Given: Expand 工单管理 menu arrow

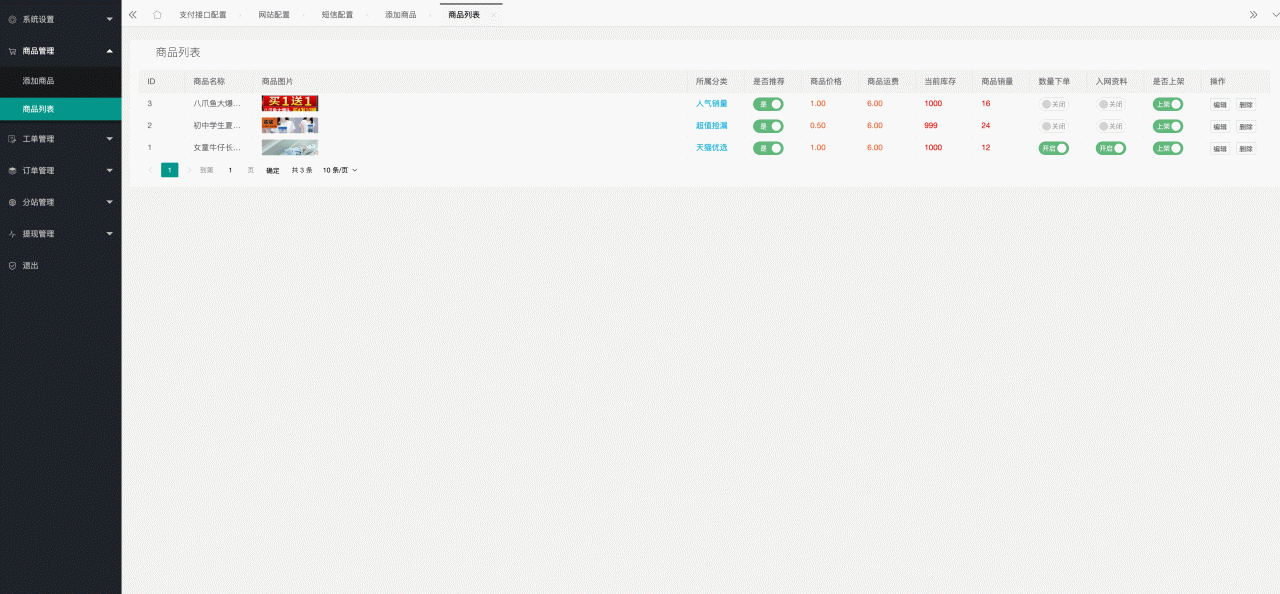Looking at the screenshot, I should 110,139.
